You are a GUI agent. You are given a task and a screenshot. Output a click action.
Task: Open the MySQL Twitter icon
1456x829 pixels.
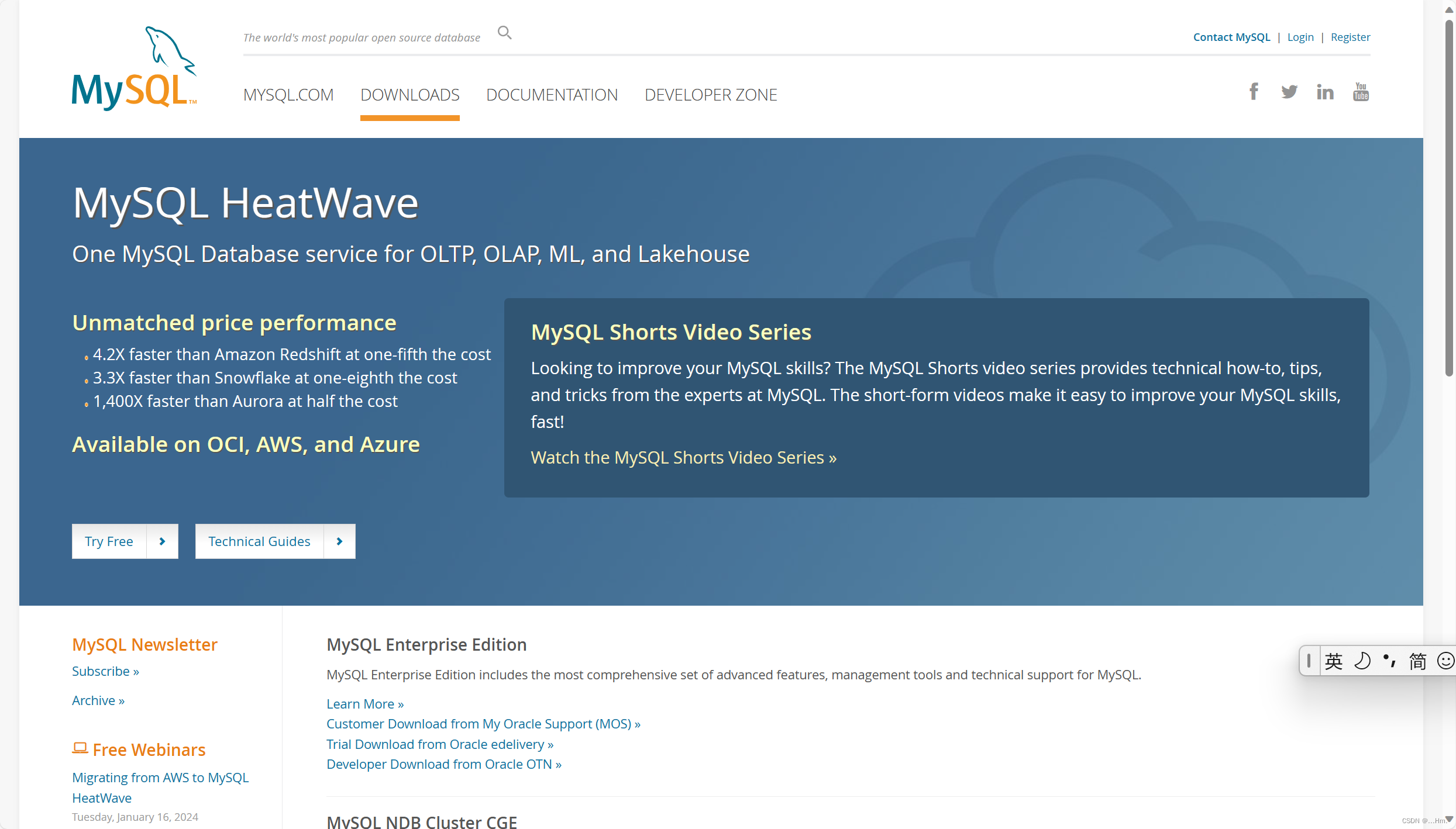click(x=1289, y=92)
